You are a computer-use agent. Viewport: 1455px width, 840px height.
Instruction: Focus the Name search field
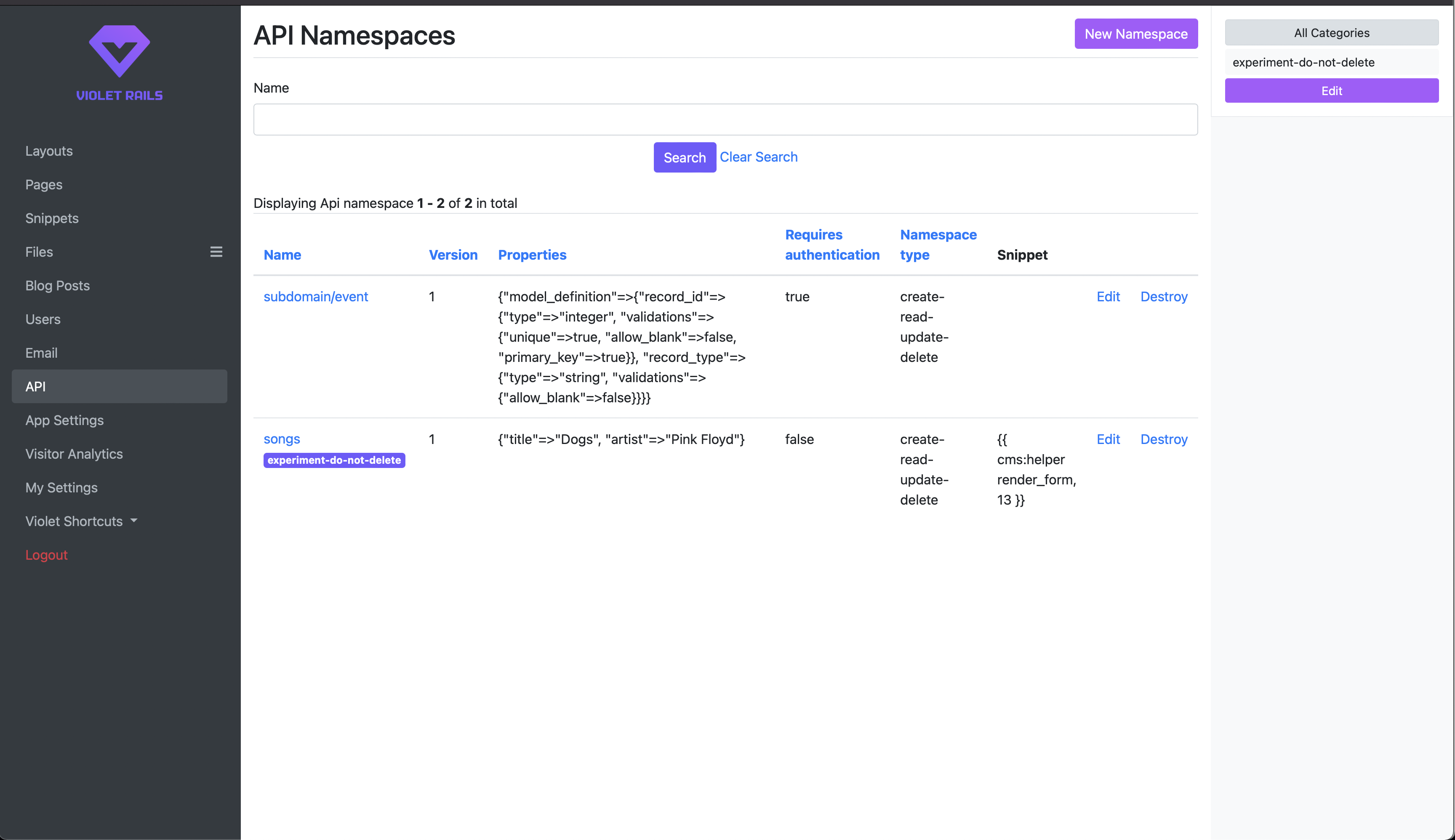click(x=725, y=120)
